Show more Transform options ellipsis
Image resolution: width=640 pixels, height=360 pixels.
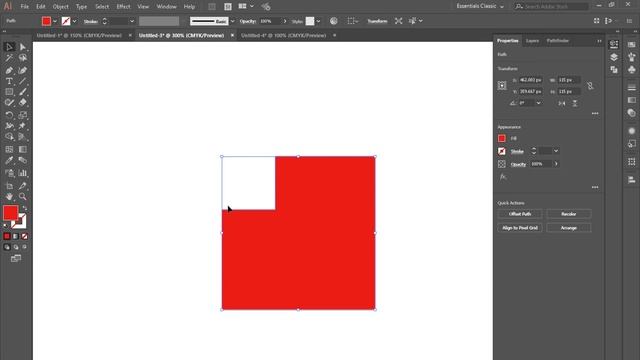595,113
